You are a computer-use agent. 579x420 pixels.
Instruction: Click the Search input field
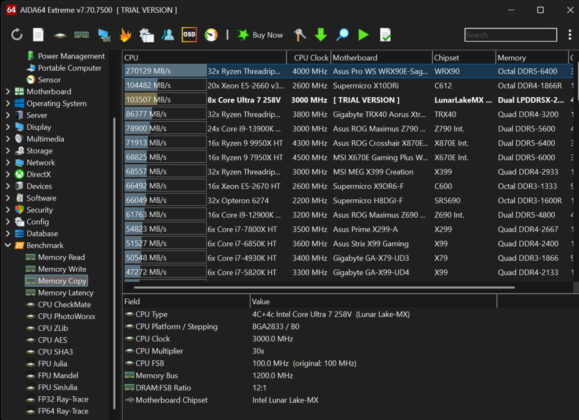click(510, 35)
